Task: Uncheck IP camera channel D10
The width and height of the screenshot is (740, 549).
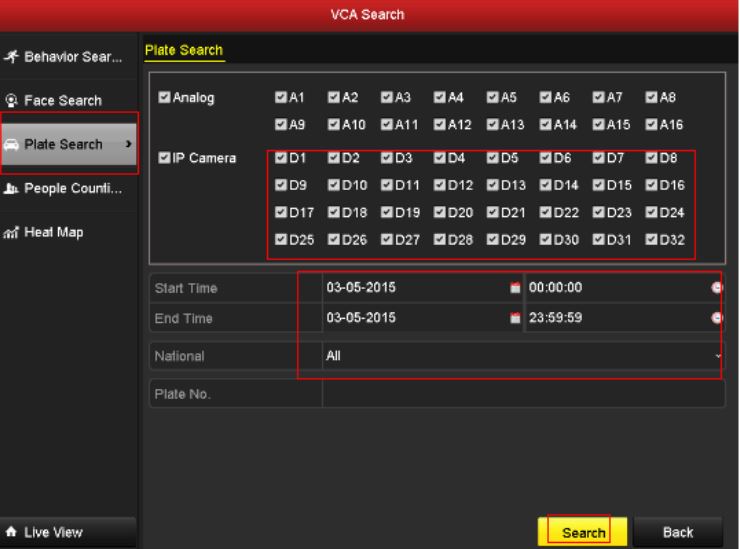Action: coord(334,185)
